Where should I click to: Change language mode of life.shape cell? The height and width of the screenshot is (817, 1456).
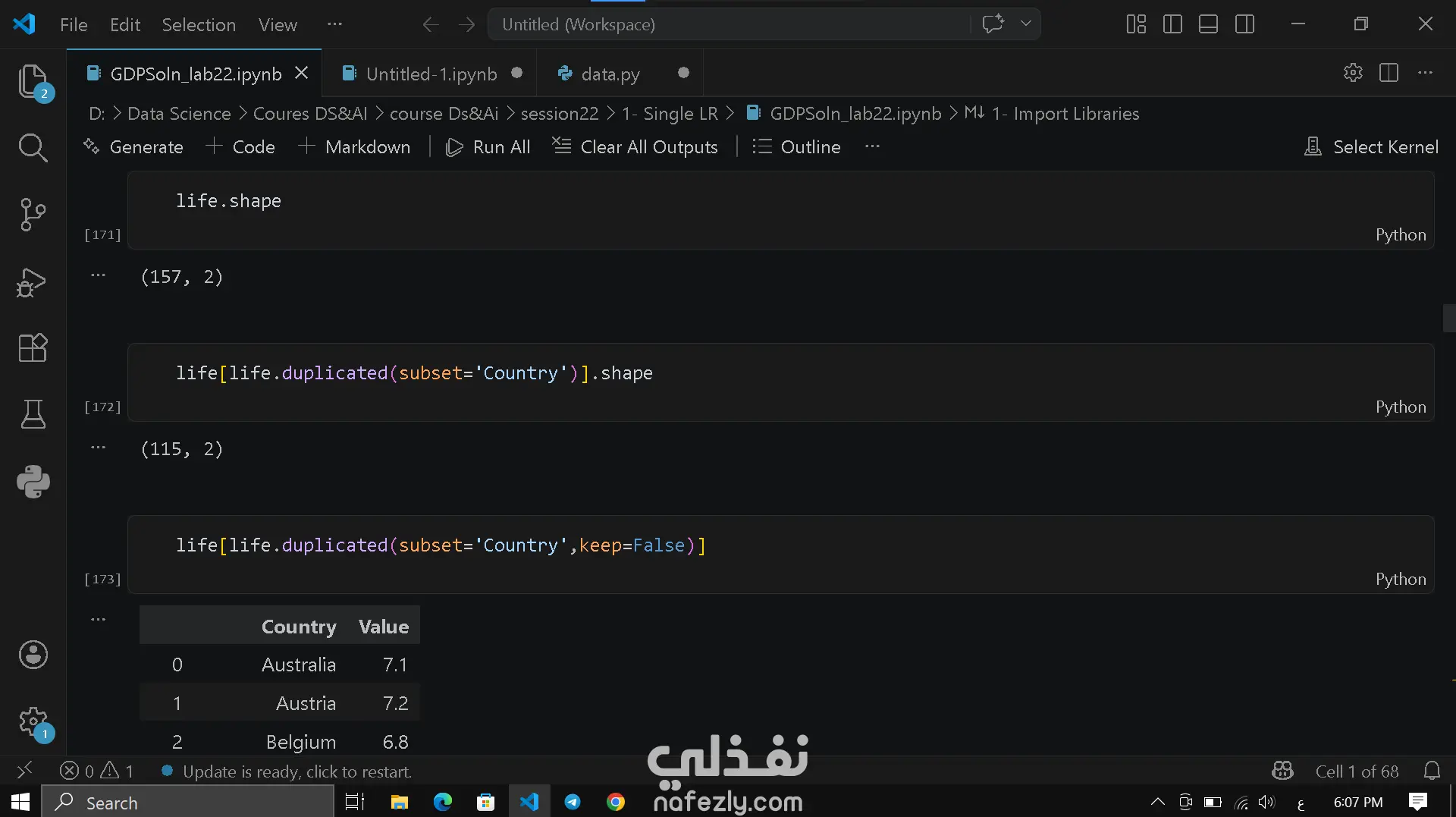click(1401, 234)
